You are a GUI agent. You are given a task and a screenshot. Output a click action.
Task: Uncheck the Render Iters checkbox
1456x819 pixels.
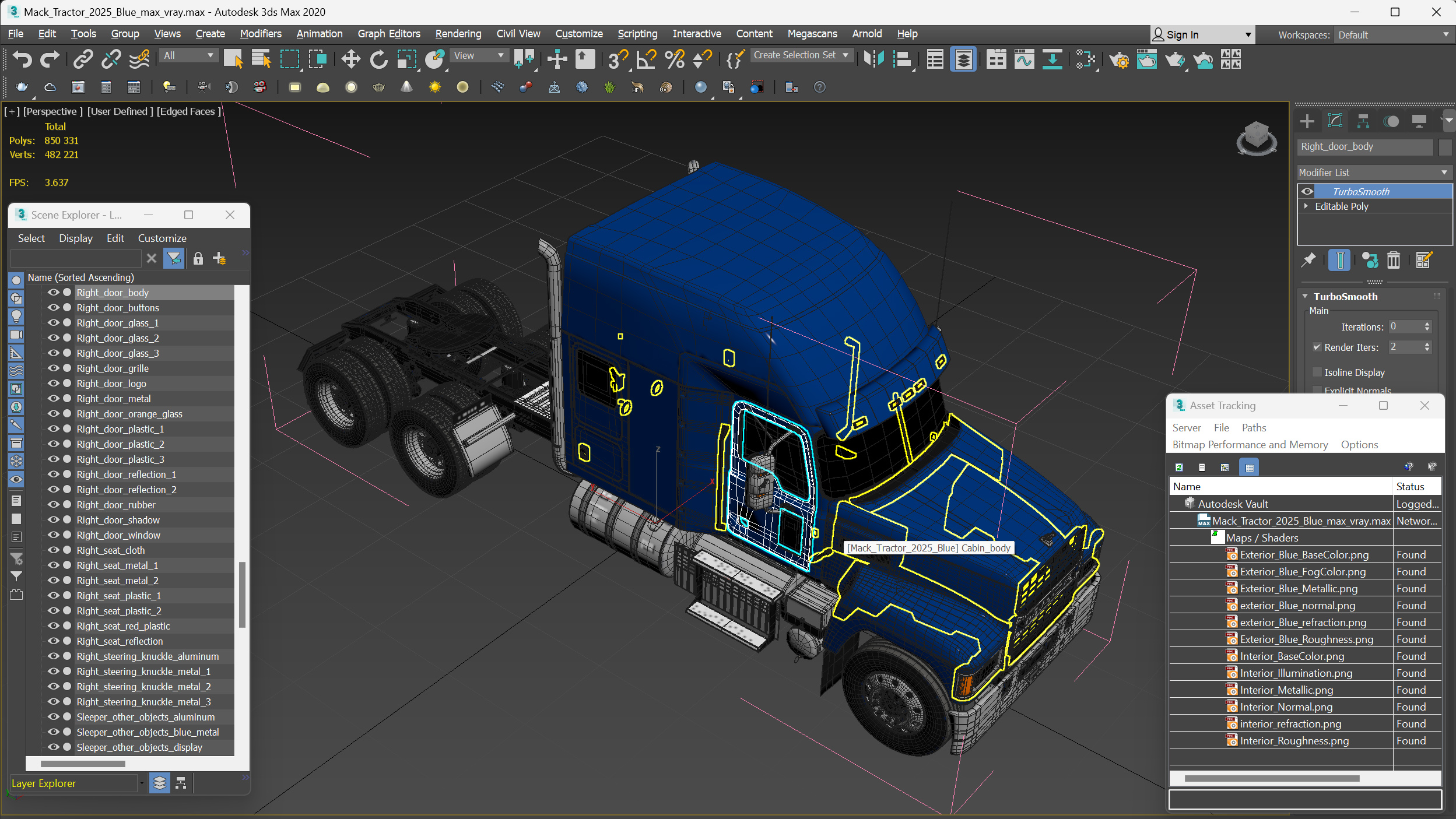(x=1317, y=347)
